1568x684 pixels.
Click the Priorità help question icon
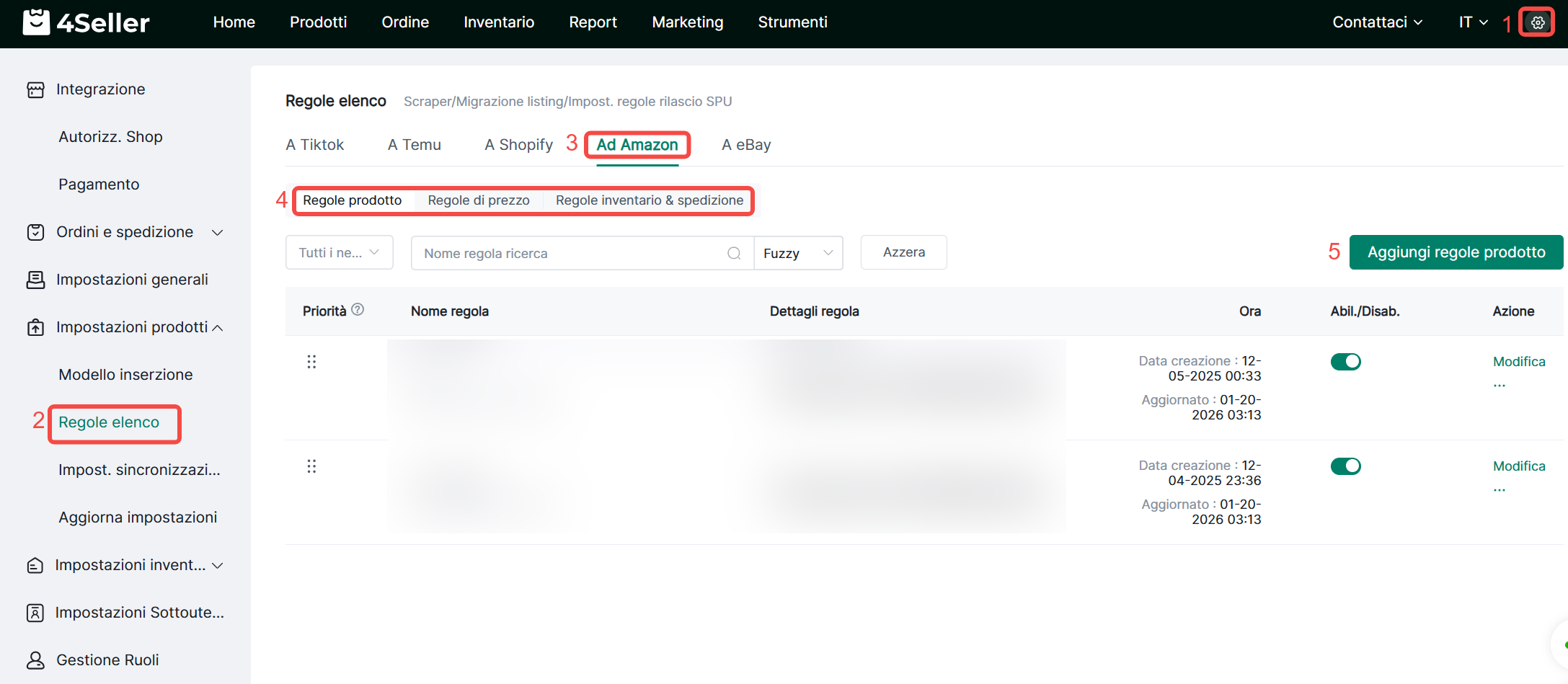[x=358, y=310]
